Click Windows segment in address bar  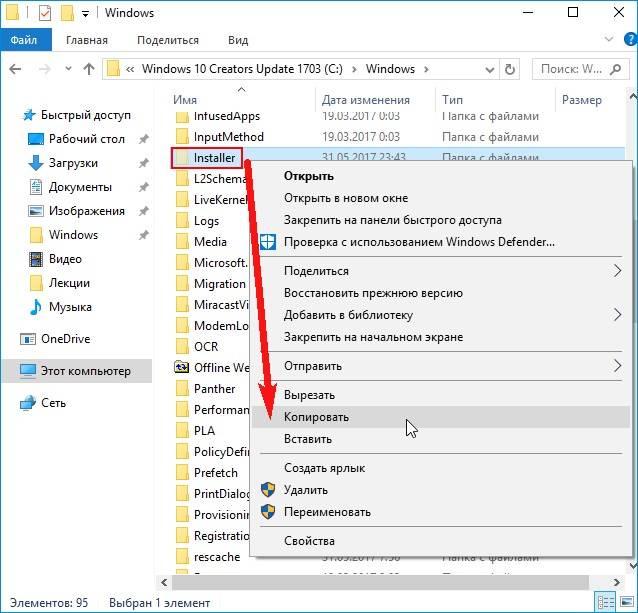click(390, 69)
